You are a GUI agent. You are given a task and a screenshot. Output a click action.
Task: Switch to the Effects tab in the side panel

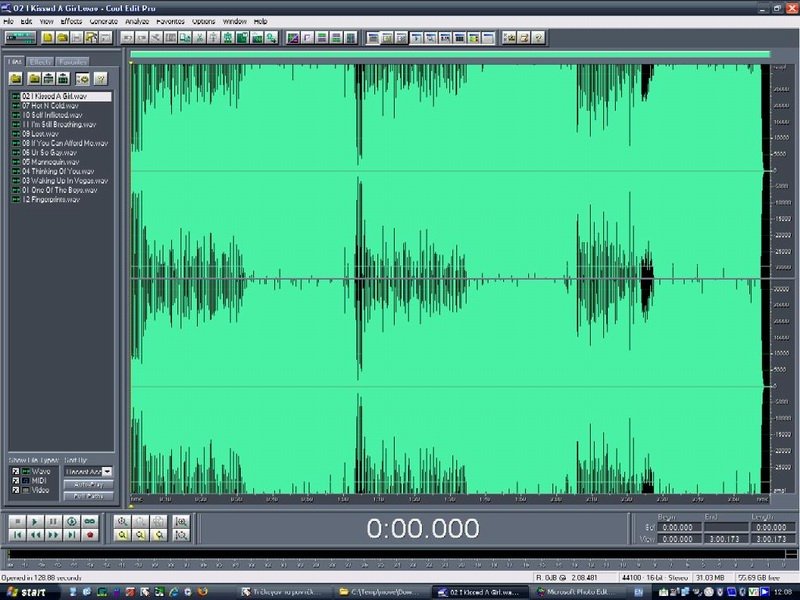pyautogui.click(x=42, y=62)
